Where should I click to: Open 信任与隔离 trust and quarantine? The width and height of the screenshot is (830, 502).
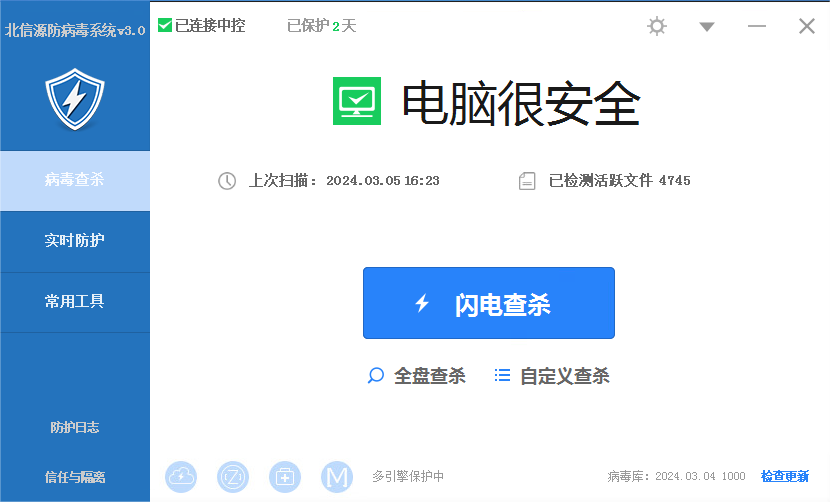[74, 477]
